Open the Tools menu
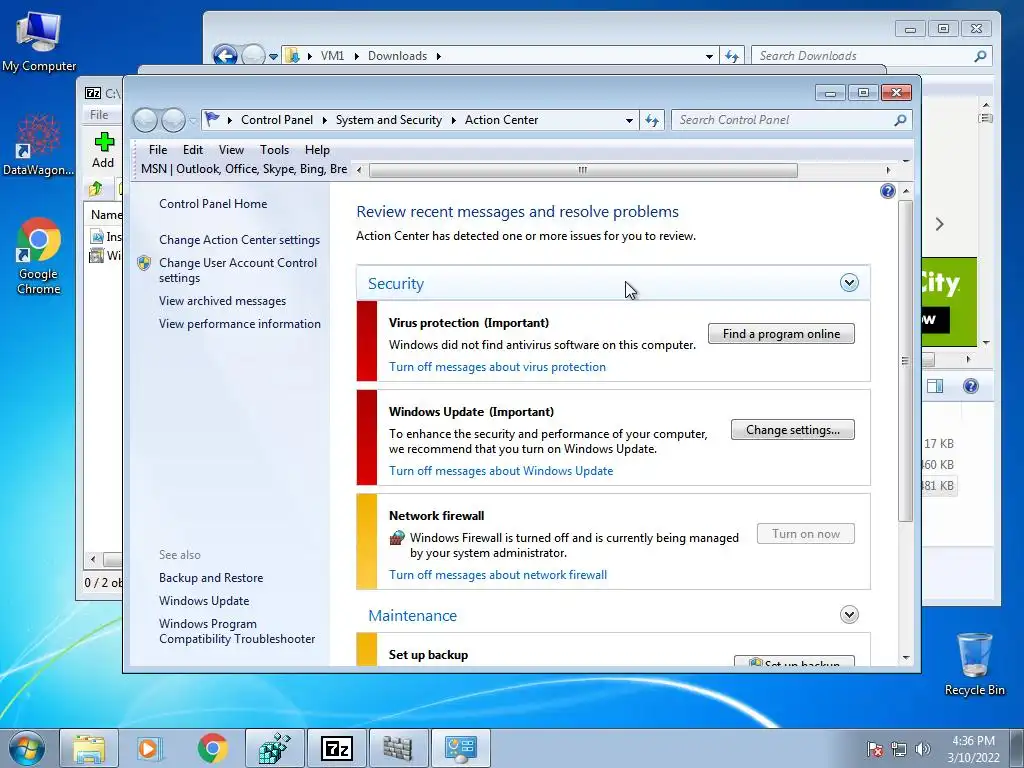Screen dimensions: 1024x768 coord(274,150)
